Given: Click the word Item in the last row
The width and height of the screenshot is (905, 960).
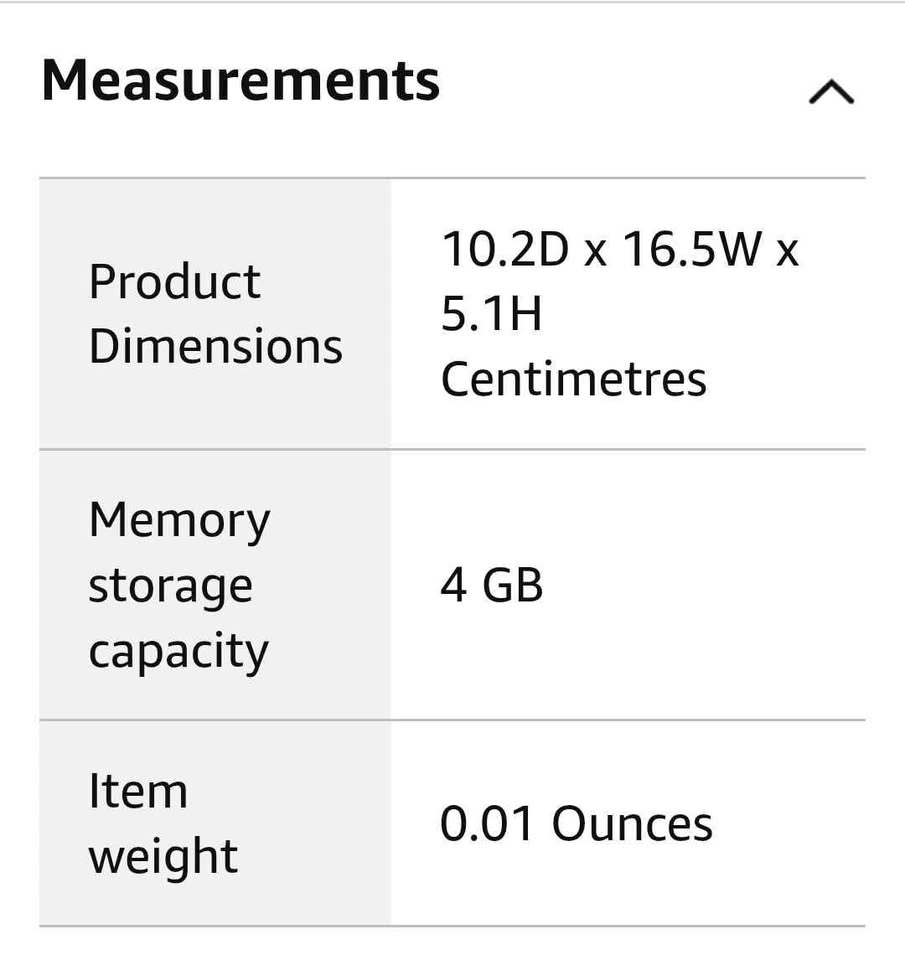Looking at the screenshot, I should (138, 791).
